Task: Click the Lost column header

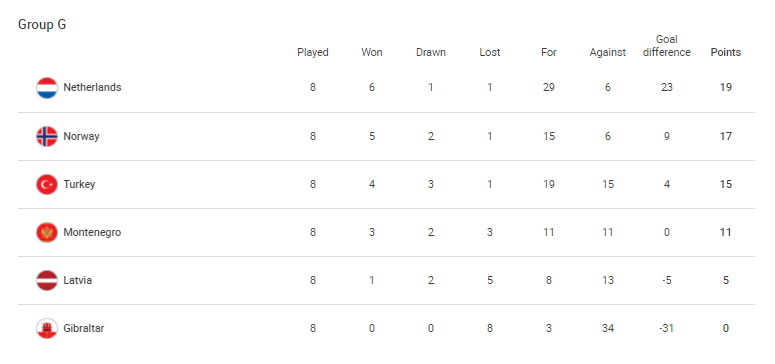Action: click(490, 52)
